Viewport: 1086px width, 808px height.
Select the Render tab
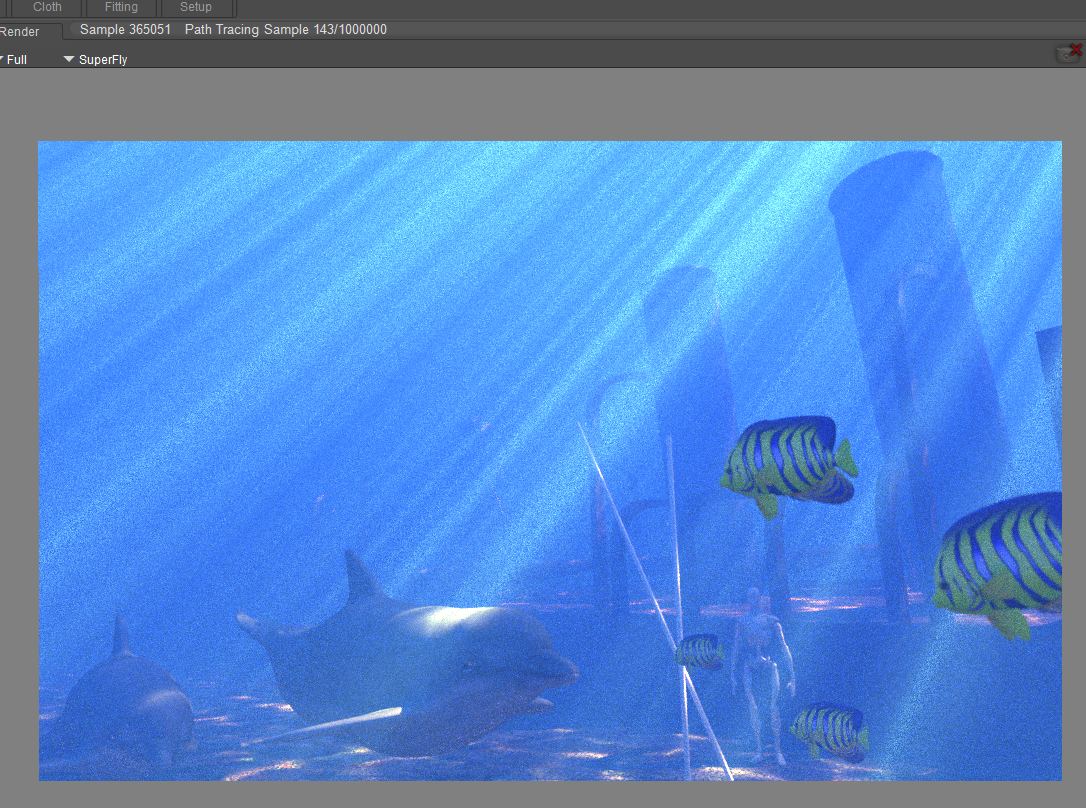pyautogui.click(x=21, y=32)
